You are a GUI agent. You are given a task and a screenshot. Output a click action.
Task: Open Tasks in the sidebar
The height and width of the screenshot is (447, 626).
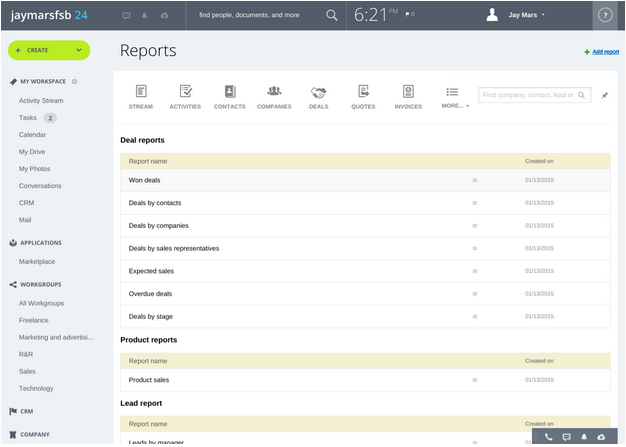point(28,118)
